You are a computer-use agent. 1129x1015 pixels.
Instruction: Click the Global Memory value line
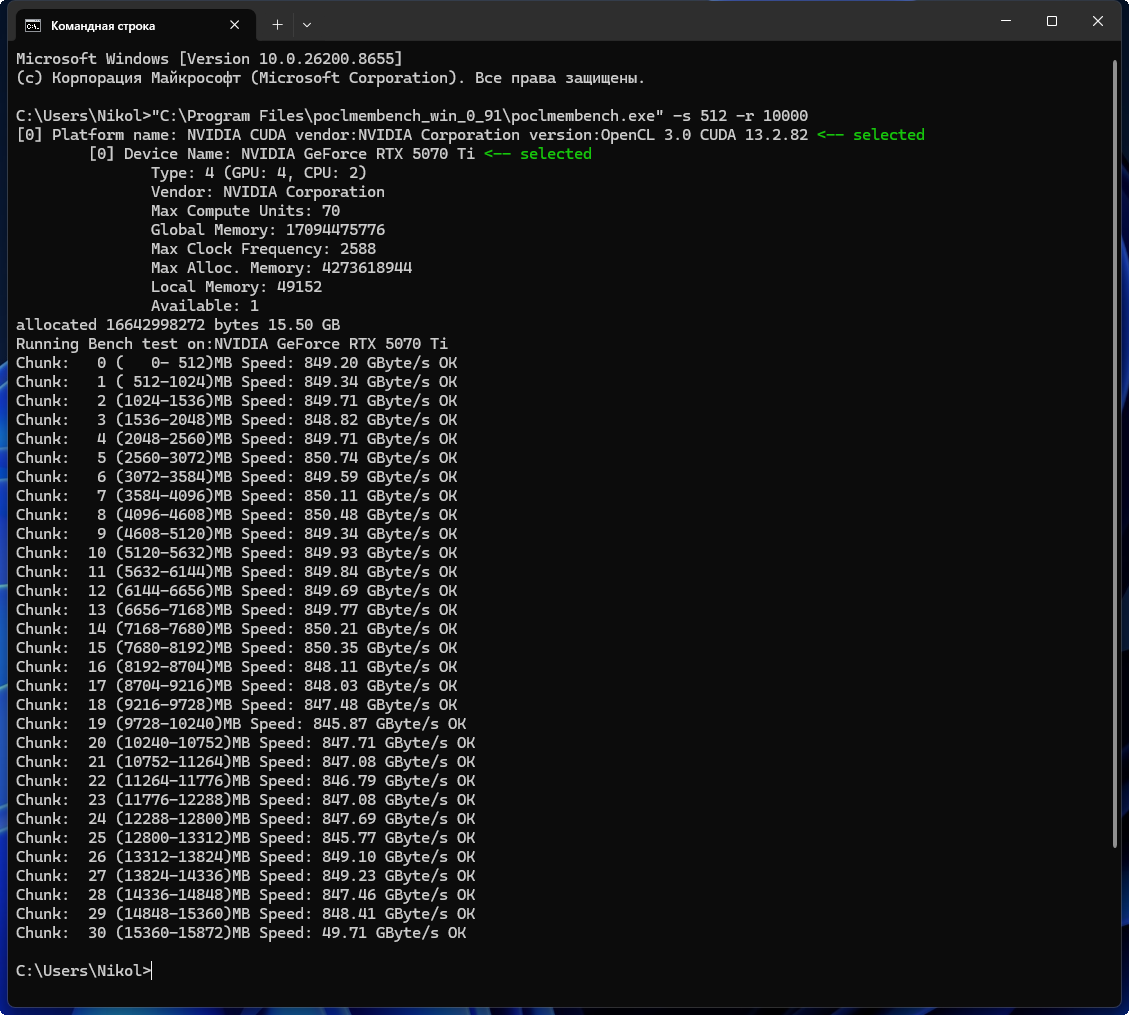click(268, 230)
